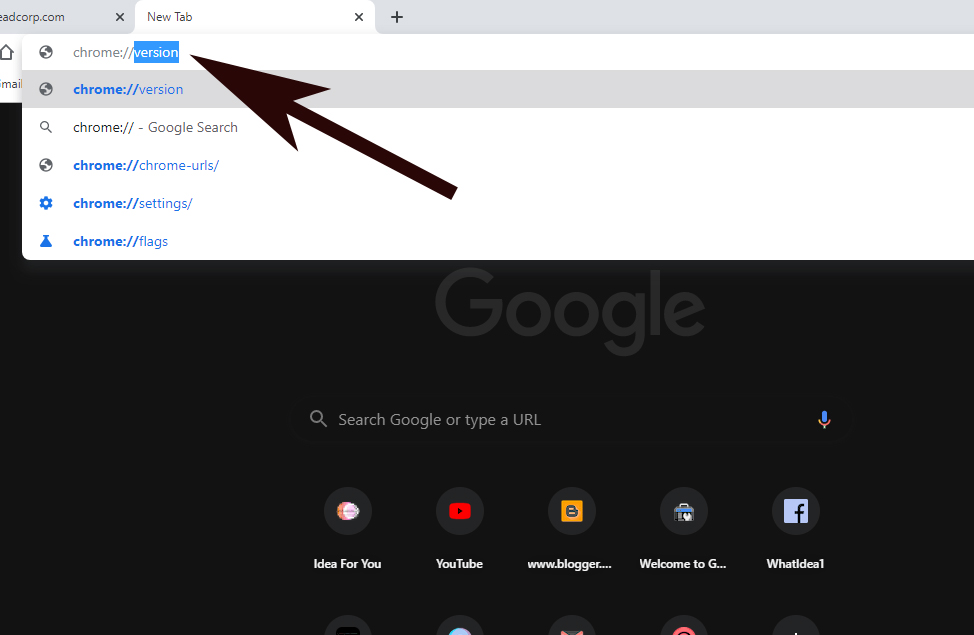
Task: Open the chrome://settings/ suggestion
Action: click(497, 203)
